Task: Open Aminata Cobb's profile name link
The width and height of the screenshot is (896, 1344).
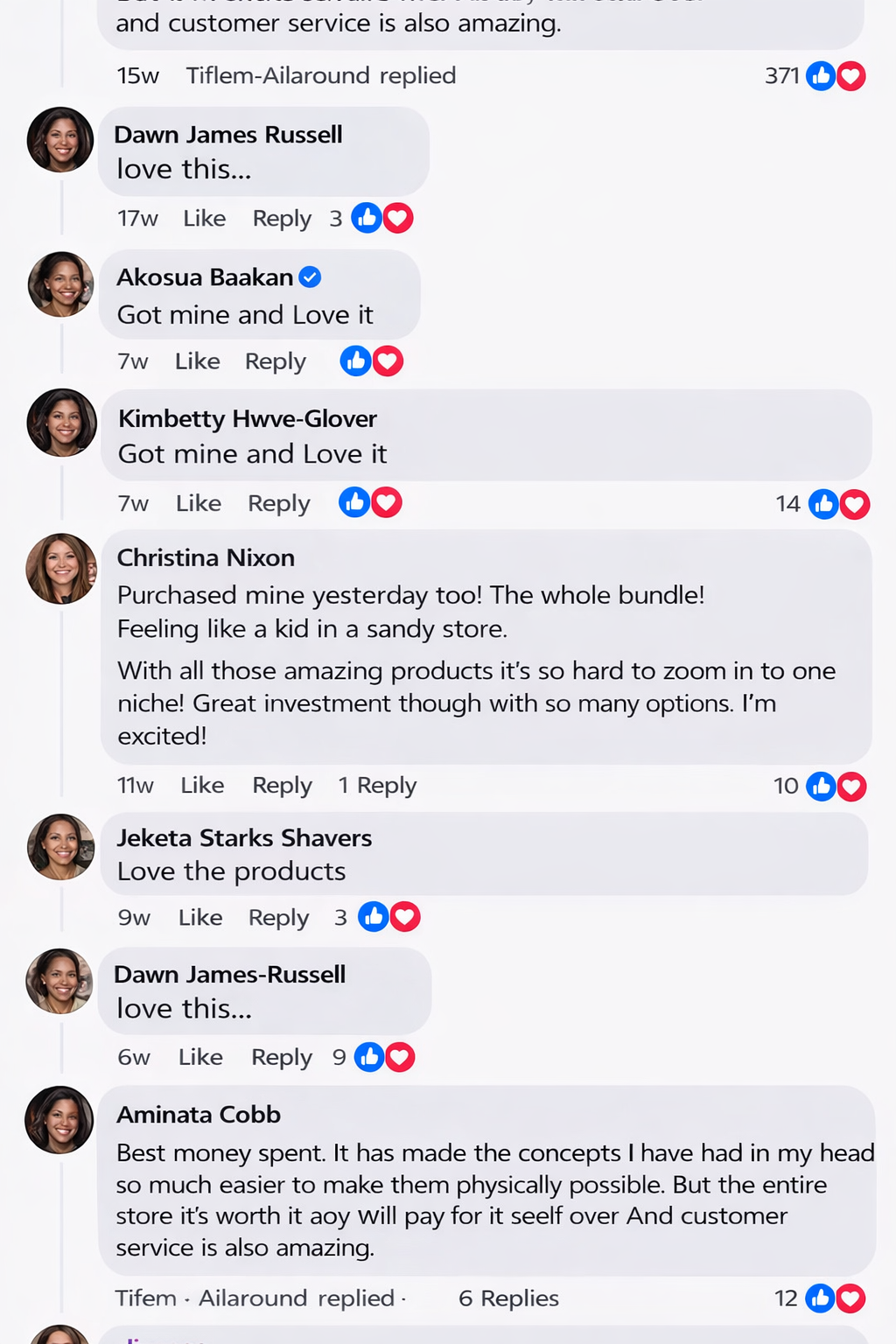Action: tap(199, 1115)
